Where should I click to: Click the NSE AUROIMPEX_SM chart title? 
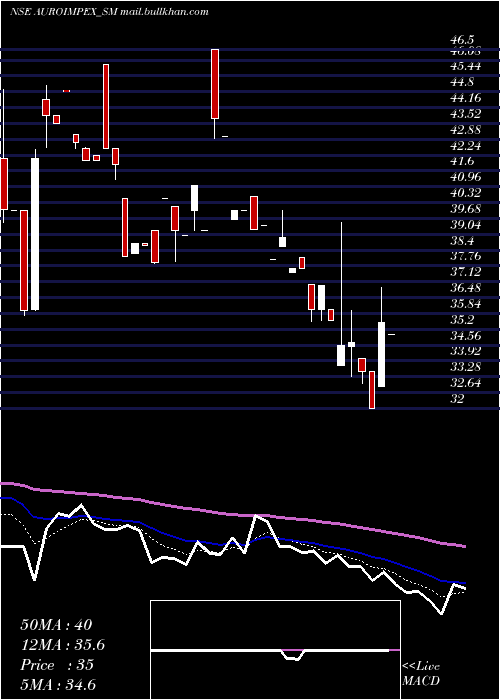coord(63,12)
